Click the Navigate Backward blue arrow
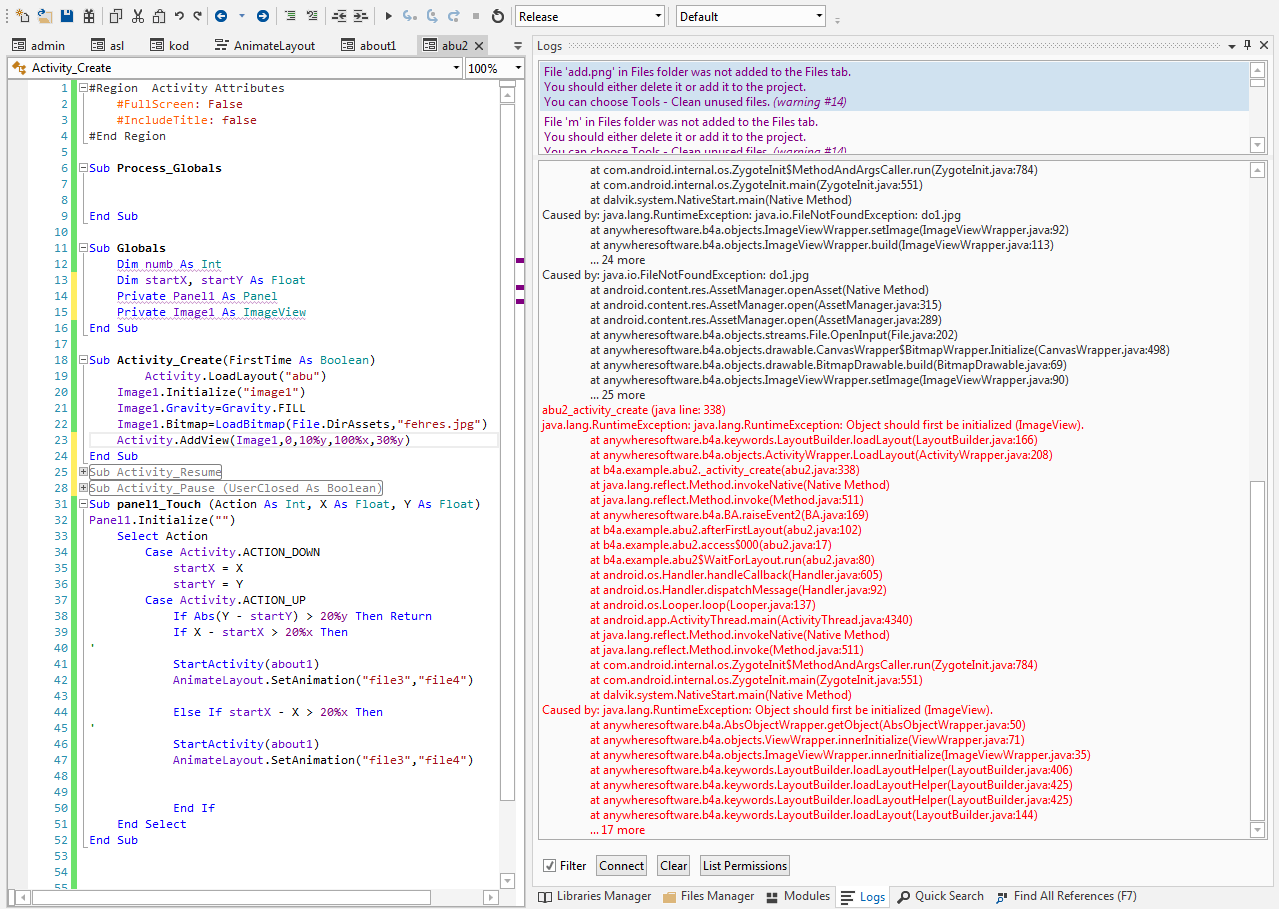1279x909 pixels. (220, 16)
